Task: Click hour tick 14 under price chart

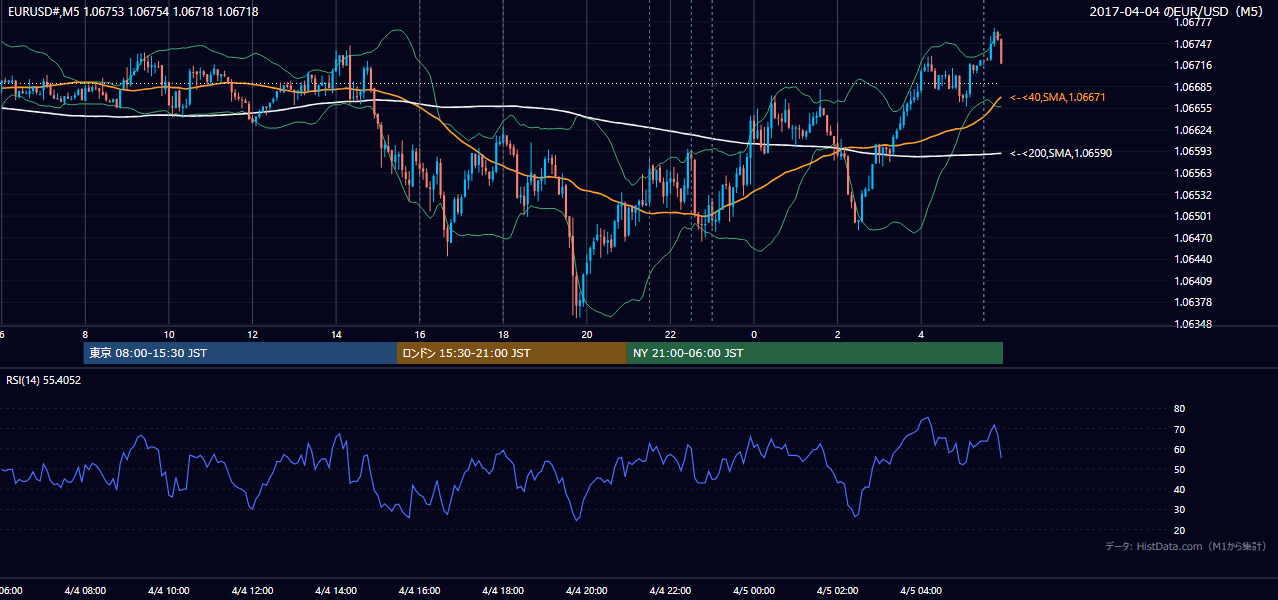Action: 336,335
